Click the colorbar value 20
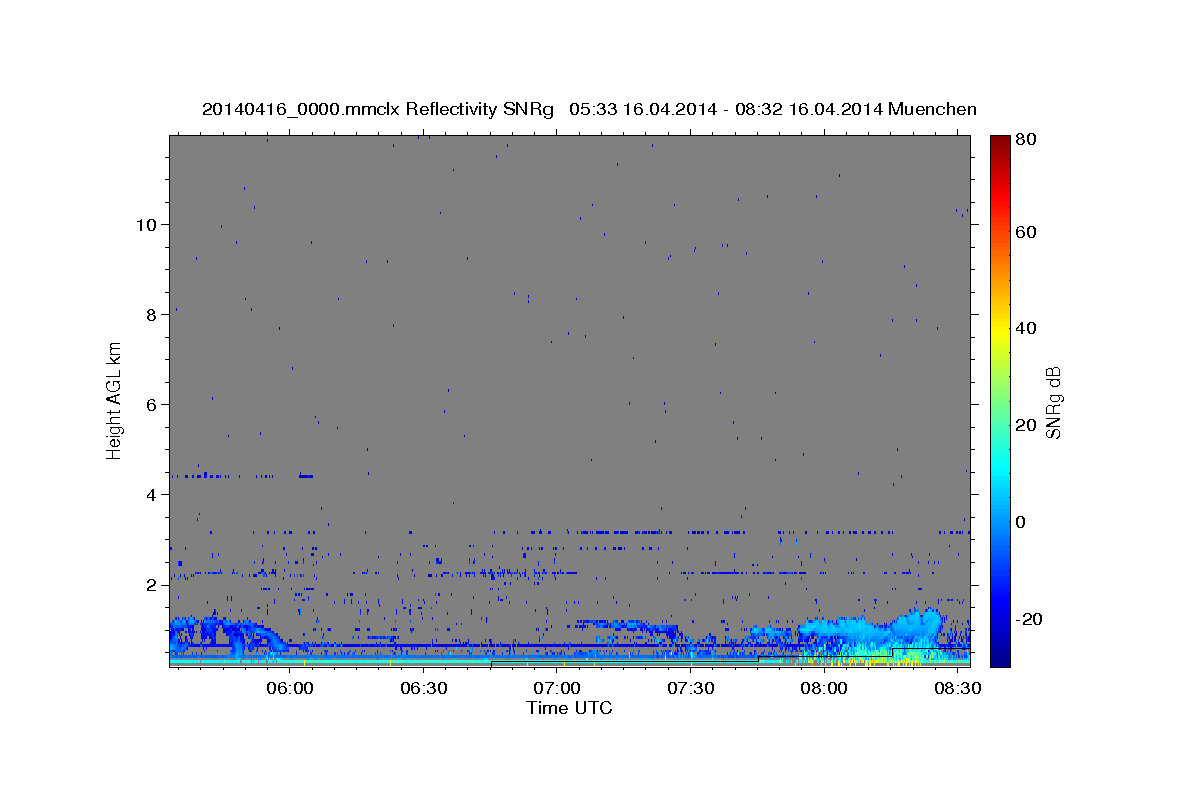The height and width of the screenshot is (800, 1200). [x=1027, y=425]
